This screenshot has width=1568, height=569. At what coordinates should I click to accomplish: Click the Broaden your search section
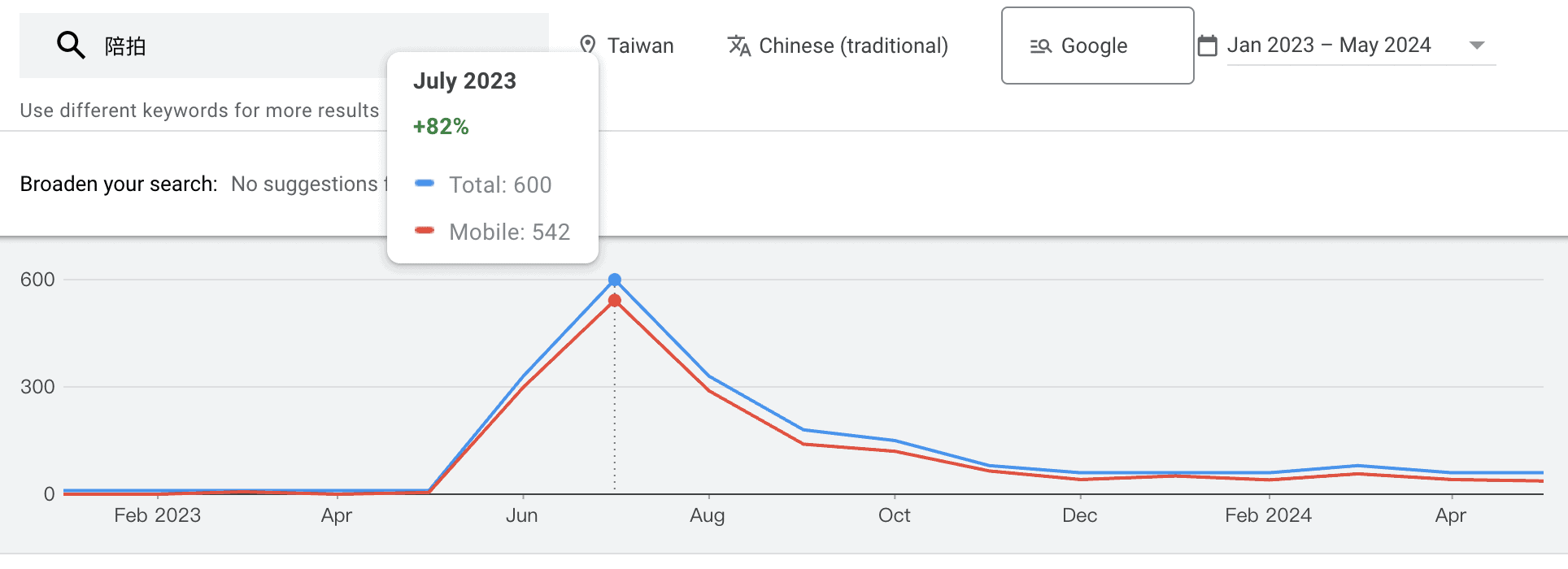[x=118, y=184]
